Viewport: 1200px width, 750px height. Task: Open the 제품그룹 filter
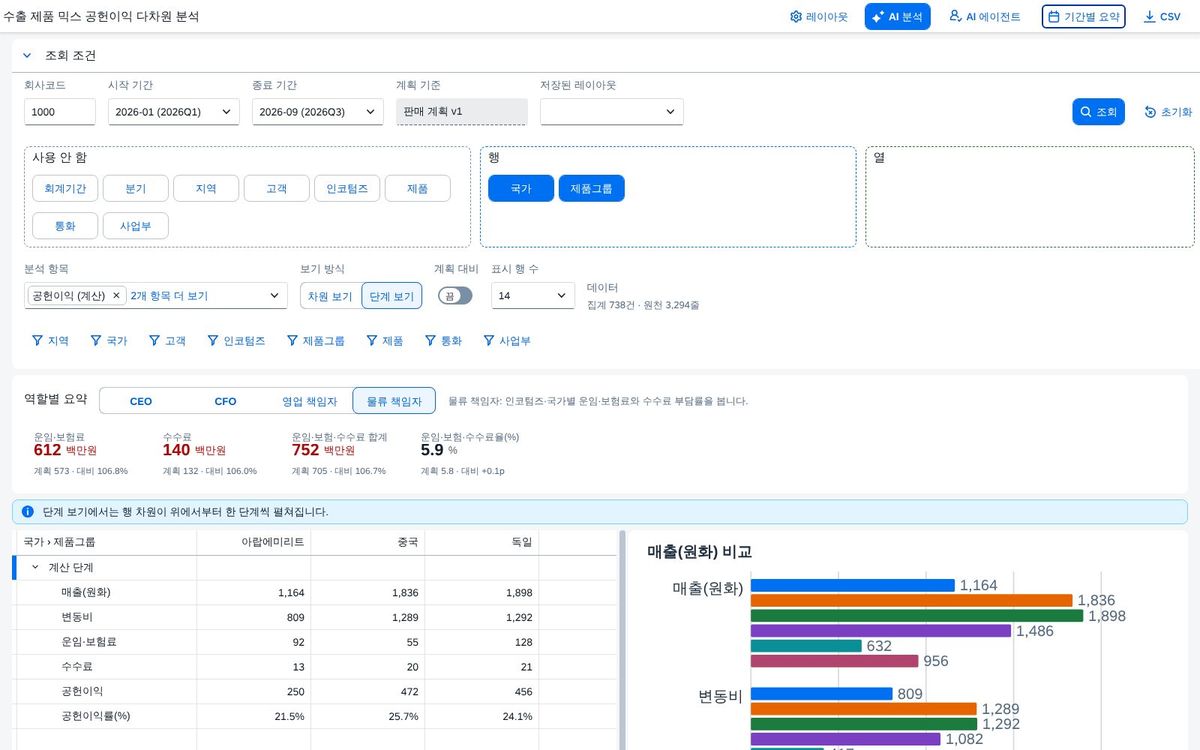coord(316,341)
